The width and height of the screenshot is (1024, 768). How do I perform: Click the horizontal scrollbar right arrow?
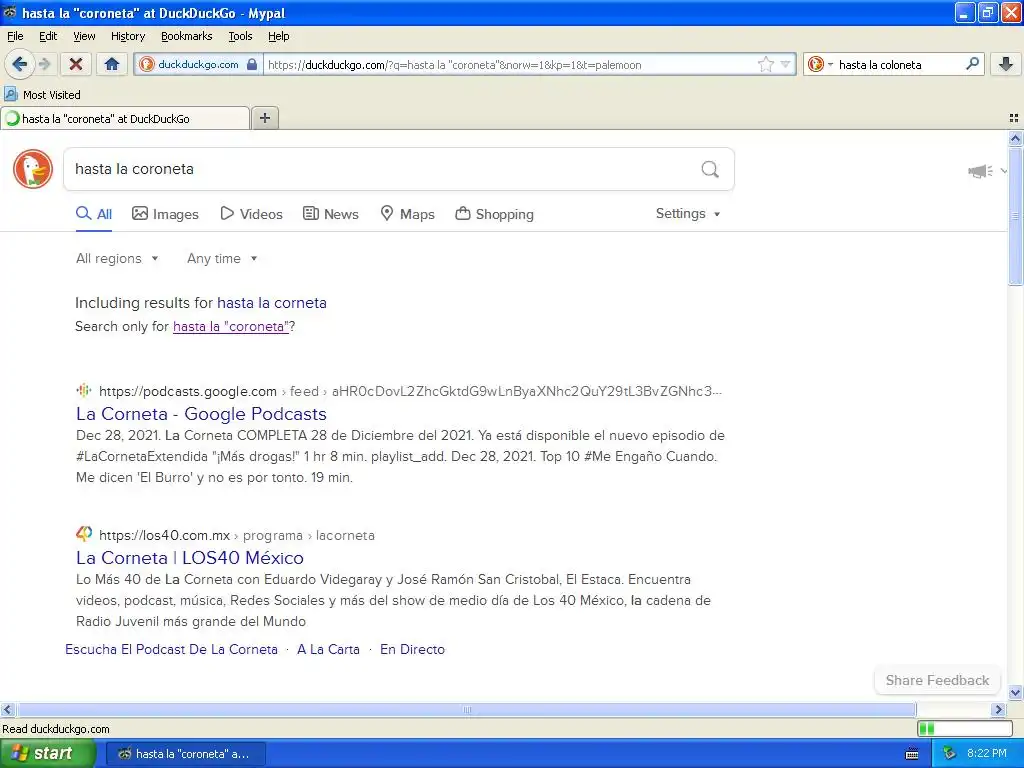point(998,709)
